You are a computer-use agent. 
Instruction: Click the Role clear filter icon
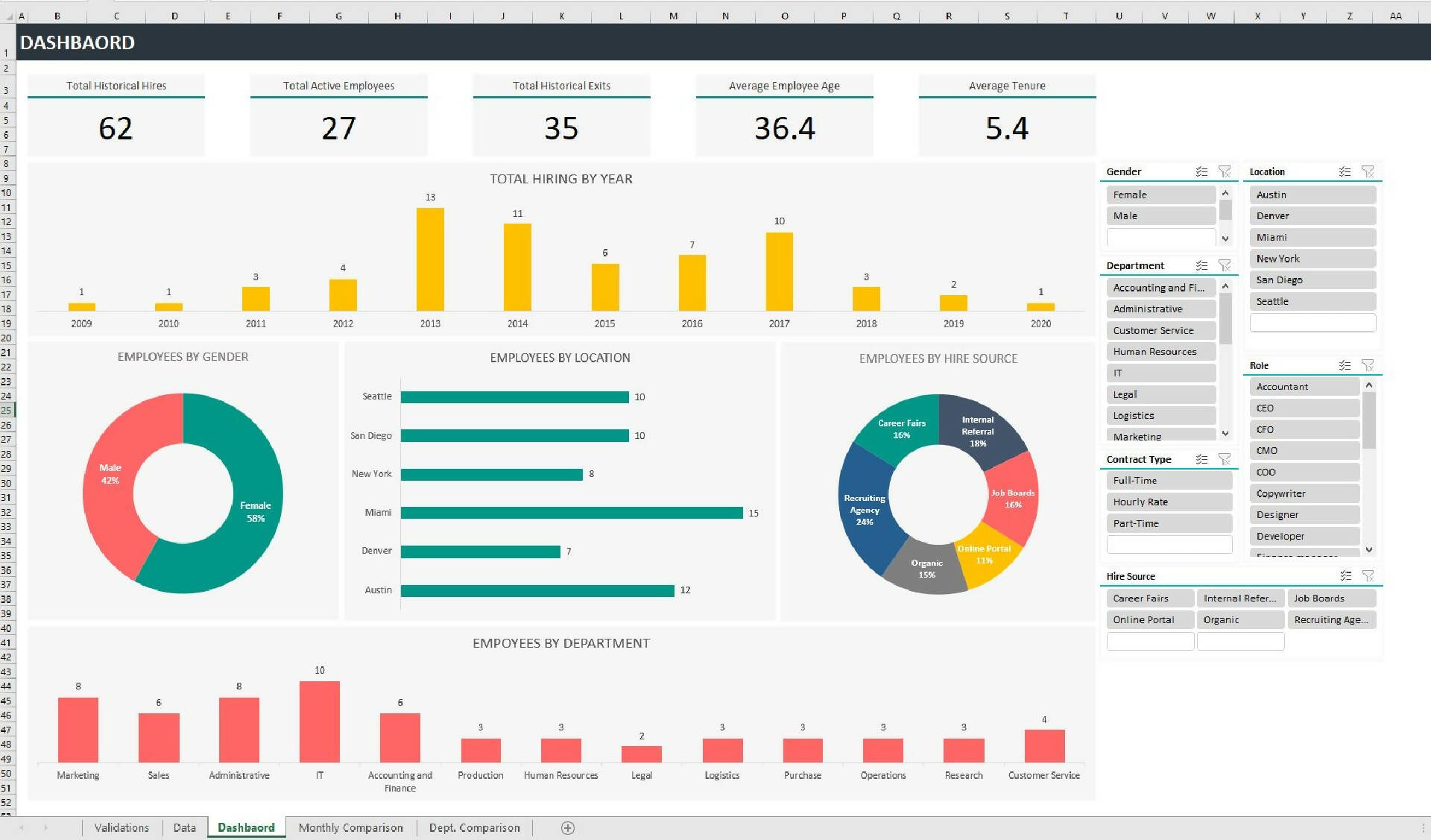[1369, 364]
